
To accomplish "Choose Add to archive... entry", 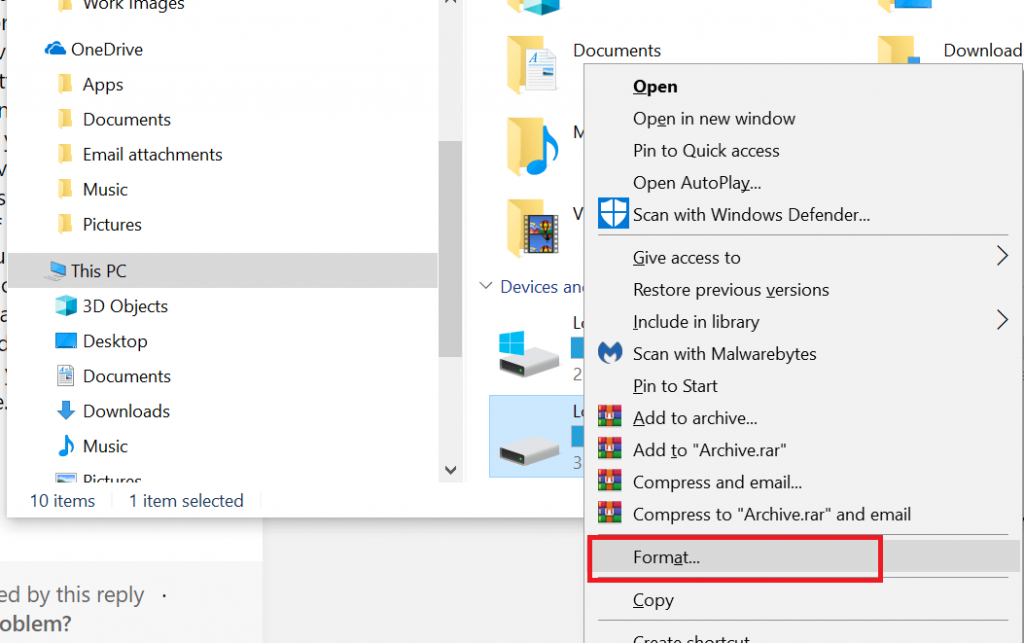I will coord(695,418).
